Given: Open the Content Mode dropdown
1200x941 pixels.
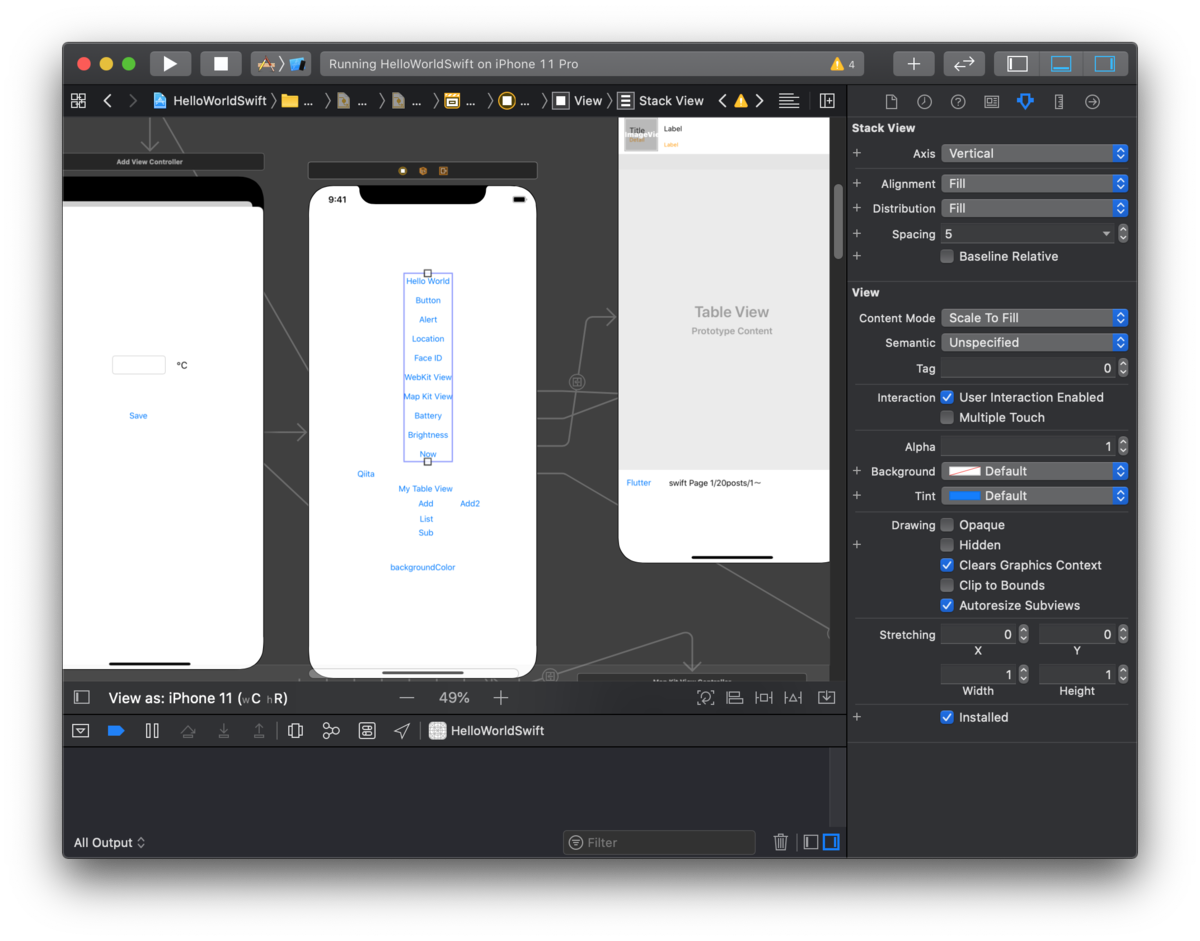Looking at the screenshot, I should 1034,317.
